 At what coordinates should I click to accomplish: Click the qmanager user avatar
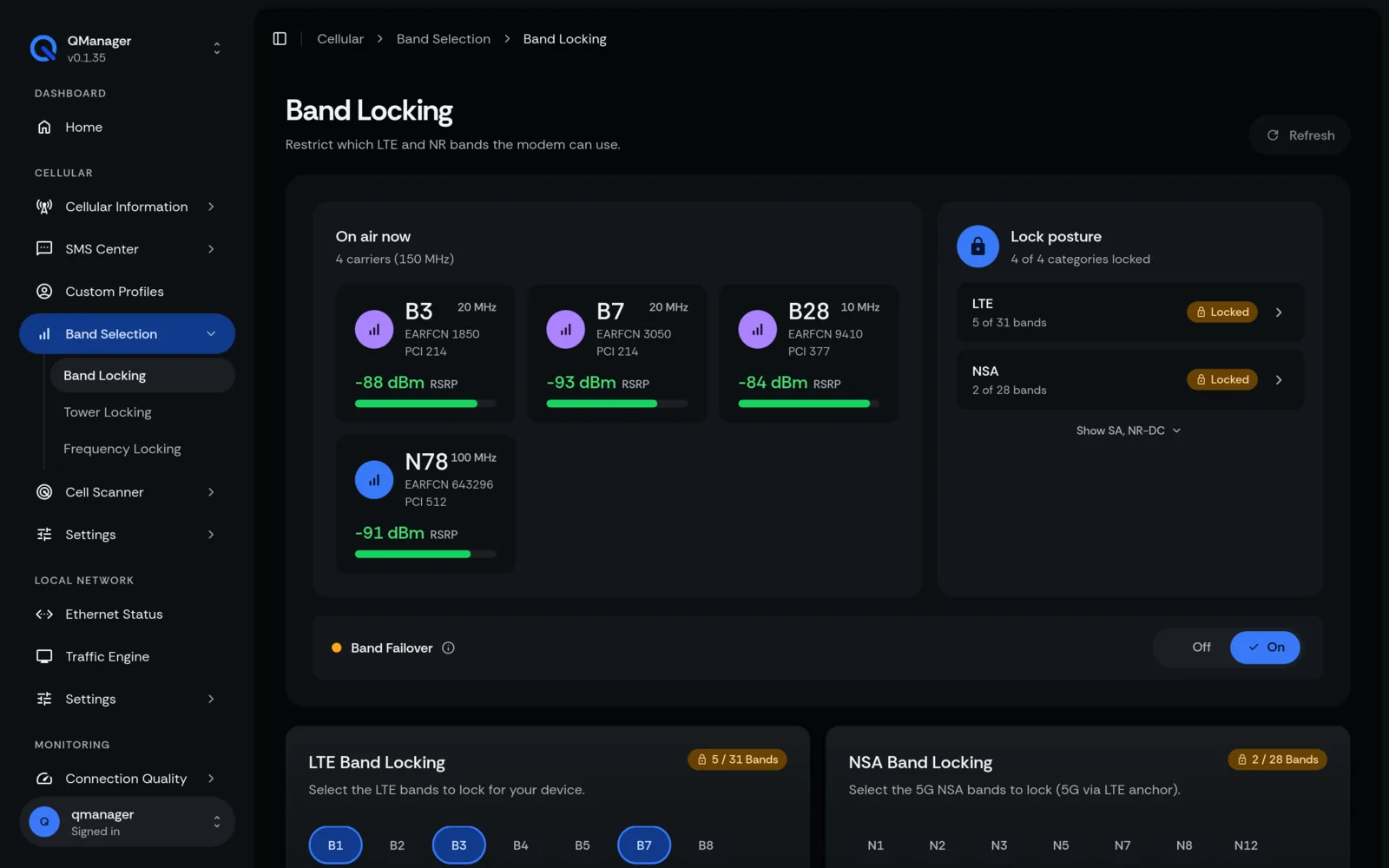pos(44,822)
